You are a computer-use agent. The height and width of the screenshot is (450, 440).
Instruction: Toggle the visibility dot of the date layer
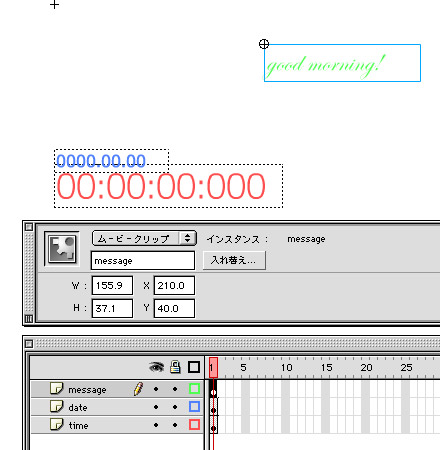[156, 407]
